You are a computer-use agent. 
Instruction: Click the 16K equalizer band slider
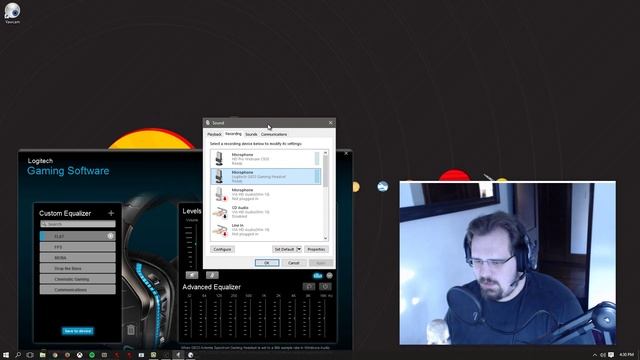click(324, 318)
